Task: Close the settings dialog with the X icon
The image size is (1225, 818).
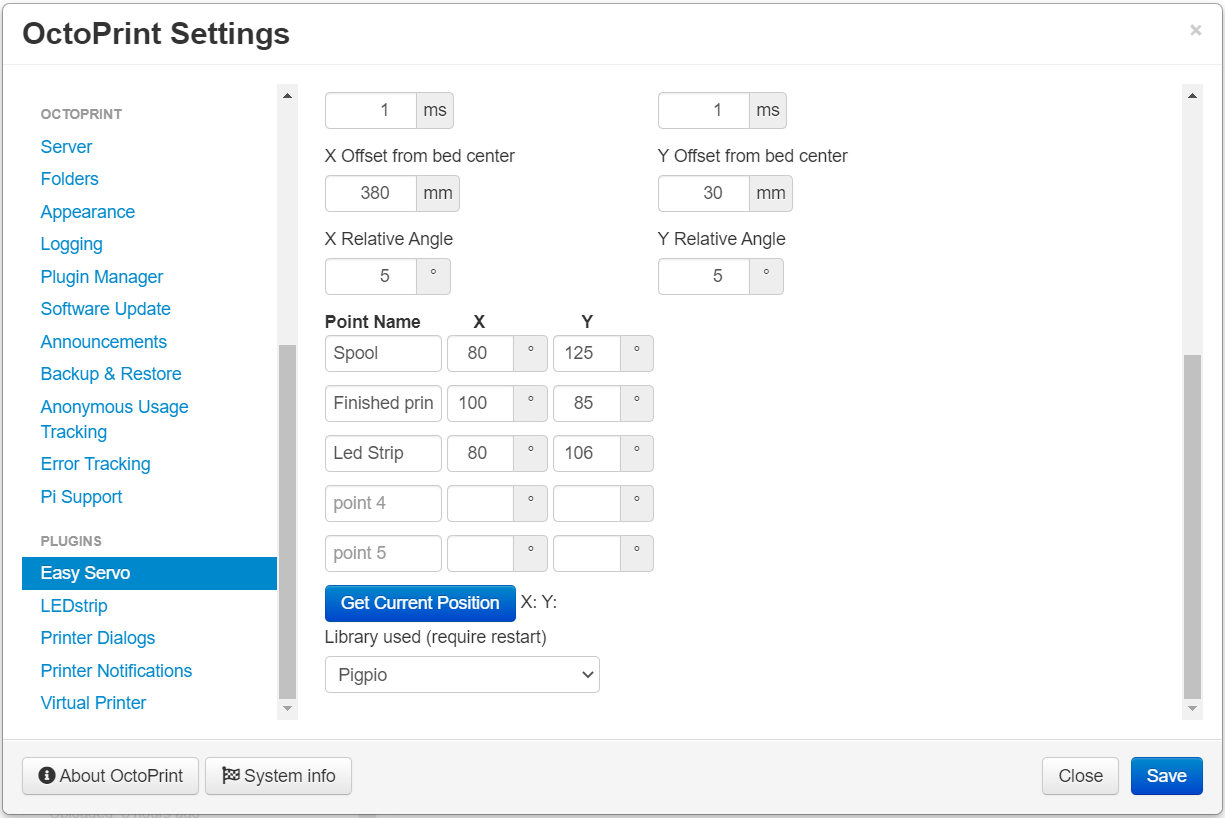Action: 1195,30
